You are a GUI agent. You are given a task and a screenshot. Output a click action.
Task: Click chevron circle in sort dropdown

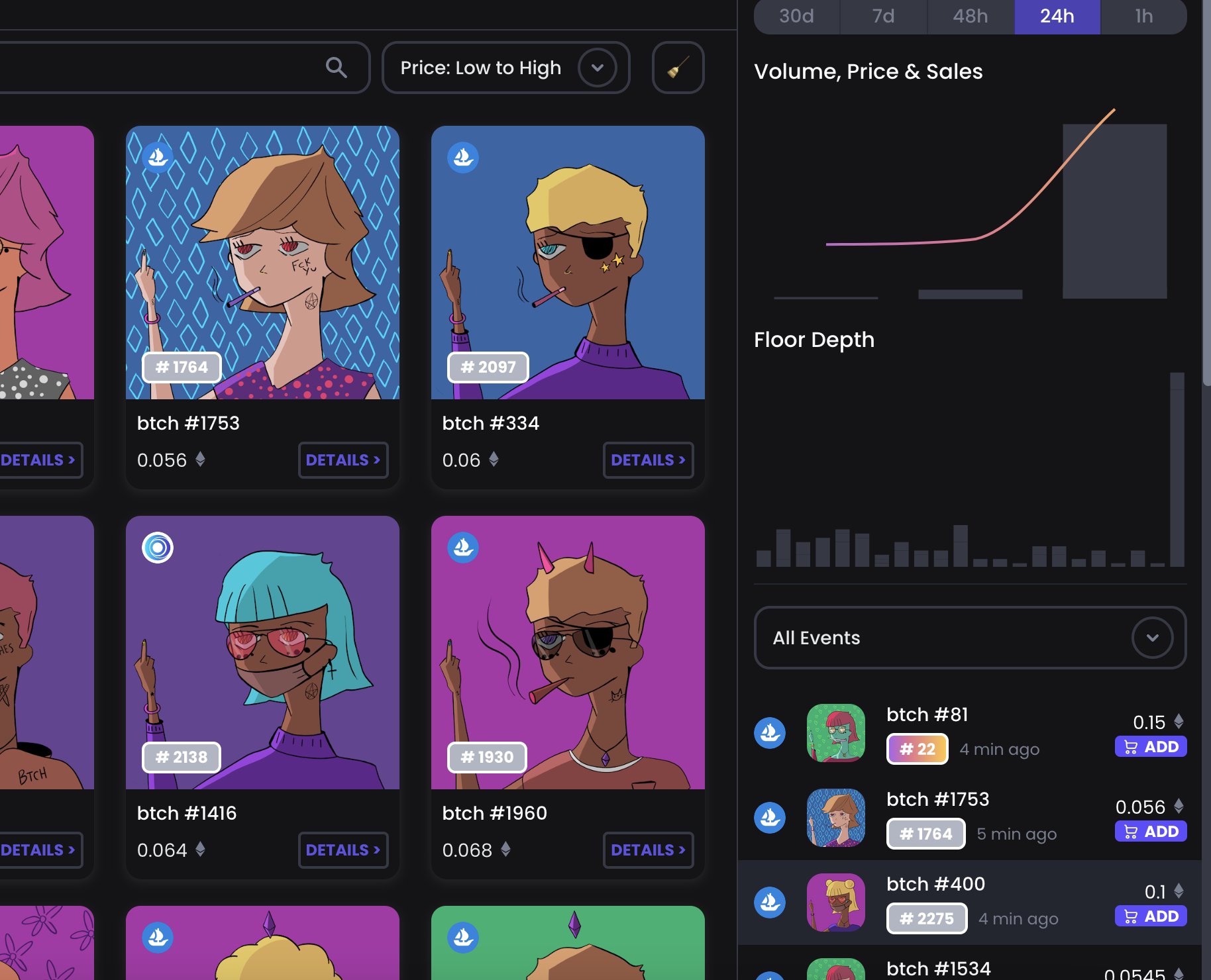coord(597,68)
